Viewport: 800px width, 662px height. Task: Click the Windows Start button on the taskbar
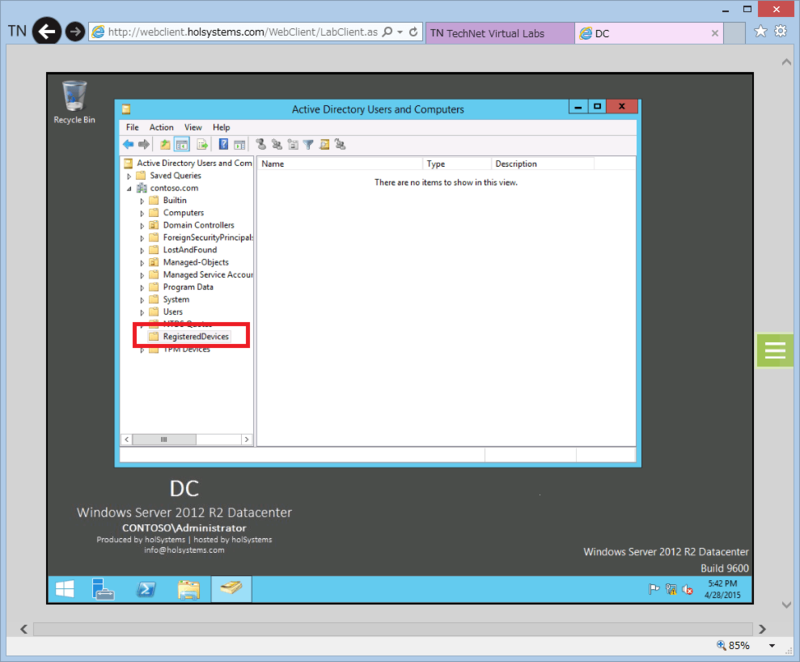[65, 590]
